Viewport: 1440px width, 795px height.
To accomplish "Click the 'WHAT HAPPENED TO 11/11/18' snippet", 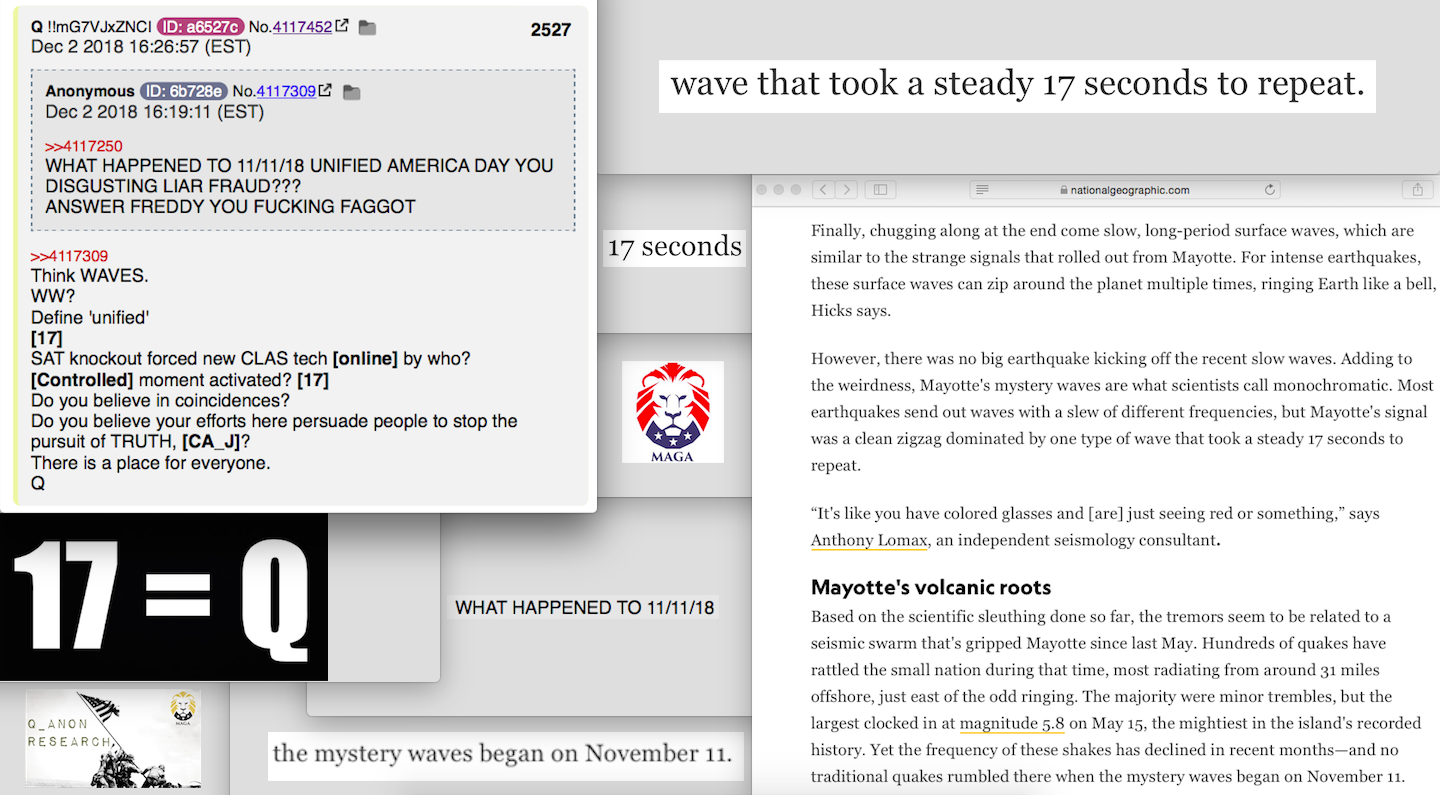I will 585,608.
